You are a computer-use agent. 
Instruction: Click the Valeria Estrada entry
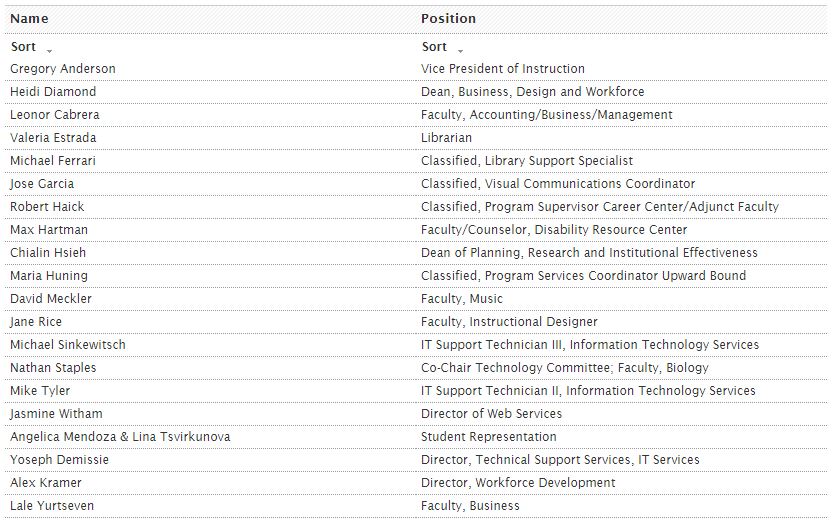click(x=53, y=138)
